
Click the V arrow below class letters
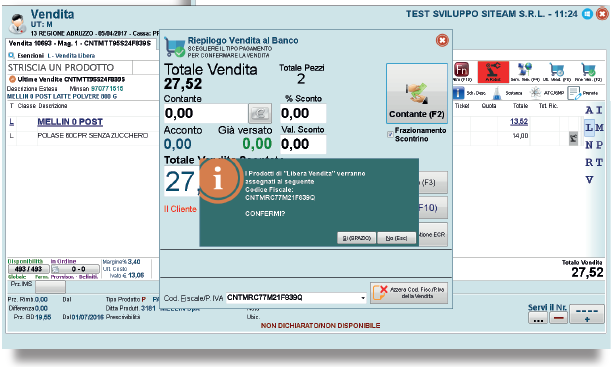(589, 180)
